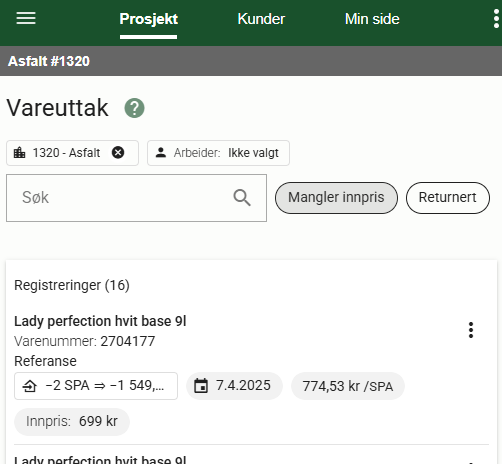Click the return arrow icon in quantity box
This screenshot has height=464, width=502.
click(30, 386)
